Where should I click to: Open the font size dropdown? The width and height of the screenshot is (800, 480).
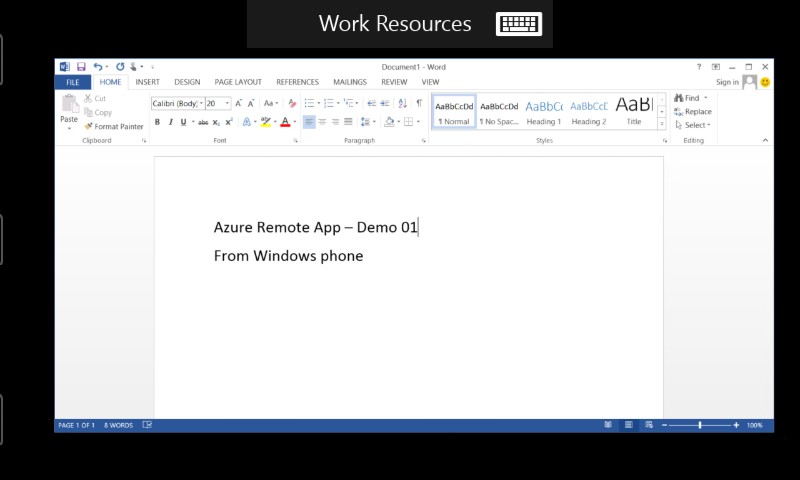click(x=227, y=103)
